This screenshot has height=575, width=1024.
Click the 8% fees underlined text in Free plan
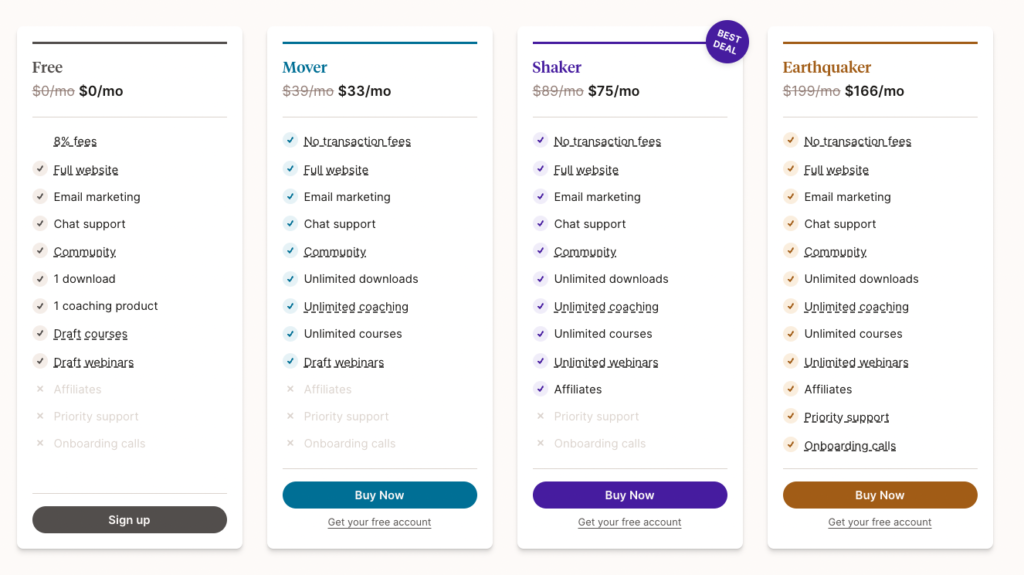point(75,141)
